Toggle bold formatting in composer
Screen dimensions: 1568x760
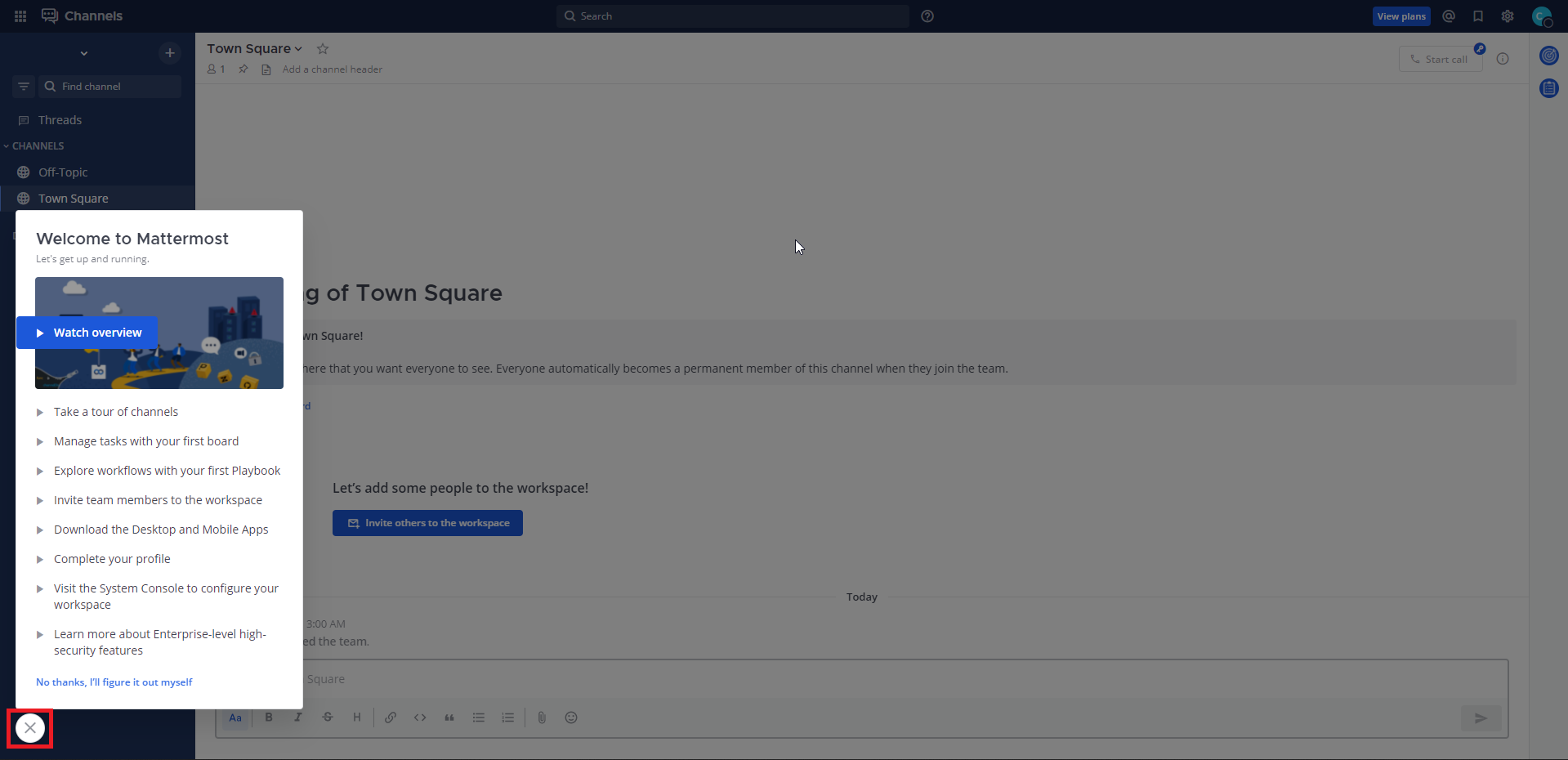point(269,718)
